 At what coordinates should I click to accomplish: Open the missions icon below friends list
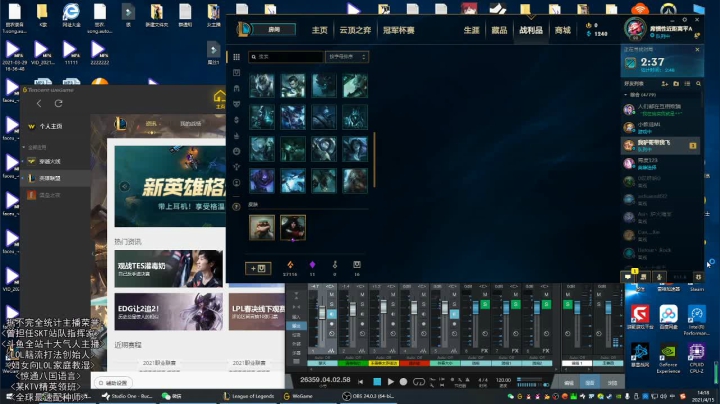[644, 277]
